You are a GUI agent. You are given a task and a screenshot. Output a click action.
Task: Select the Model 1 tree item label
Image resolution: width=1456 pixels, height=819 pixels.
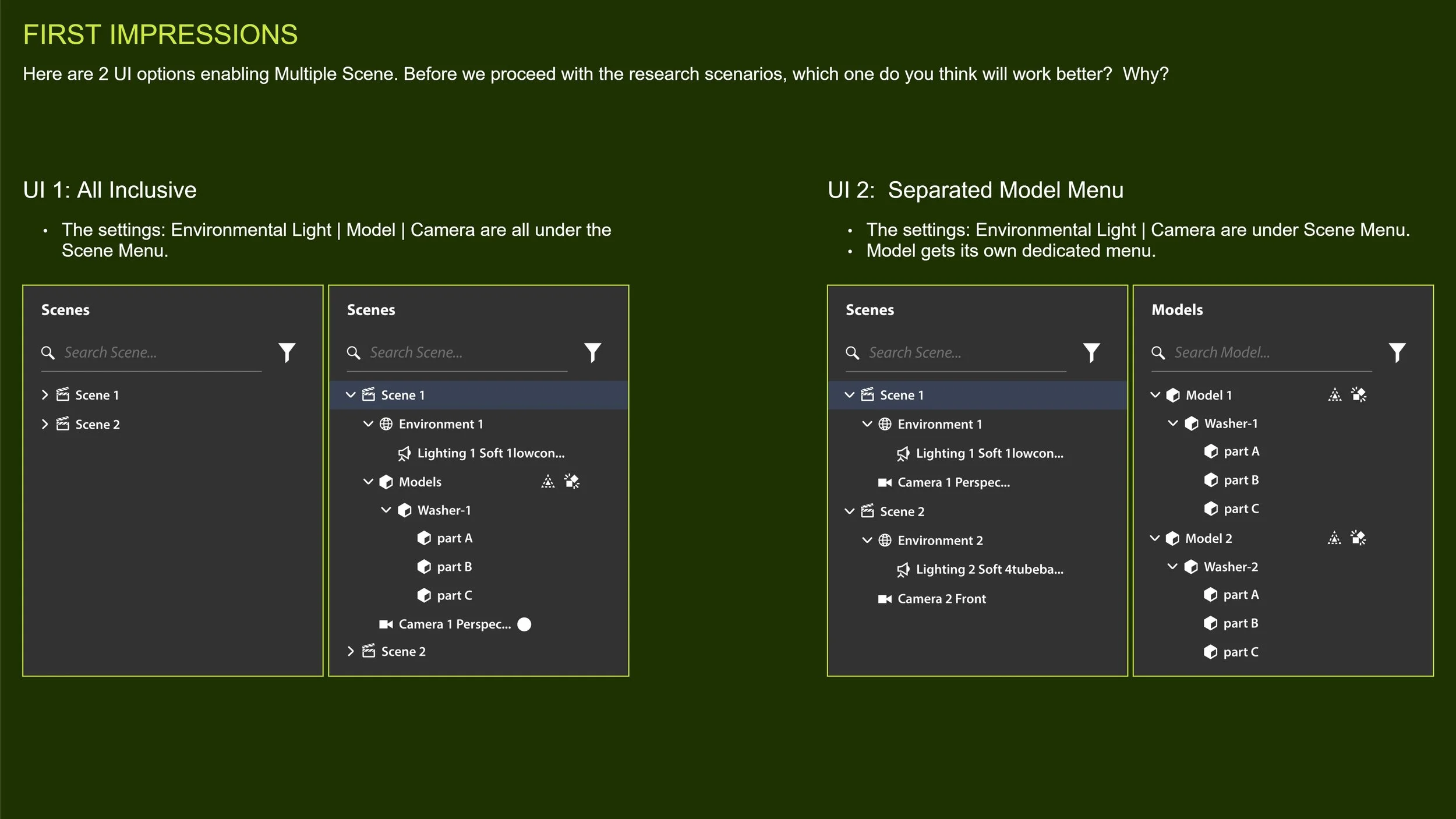pos(1208,396)
